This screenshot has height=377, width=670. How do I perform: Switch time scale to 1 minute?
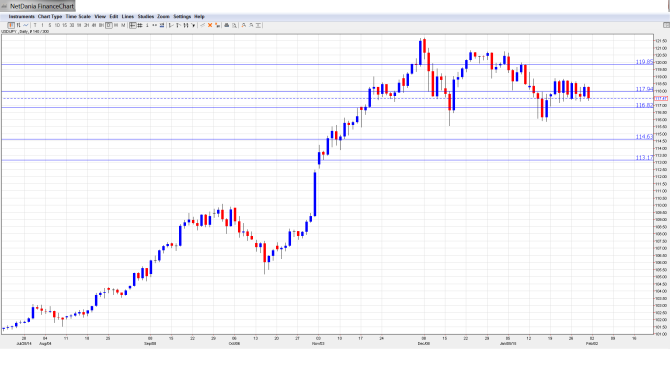pyautogui.click(x=42, y=26)
